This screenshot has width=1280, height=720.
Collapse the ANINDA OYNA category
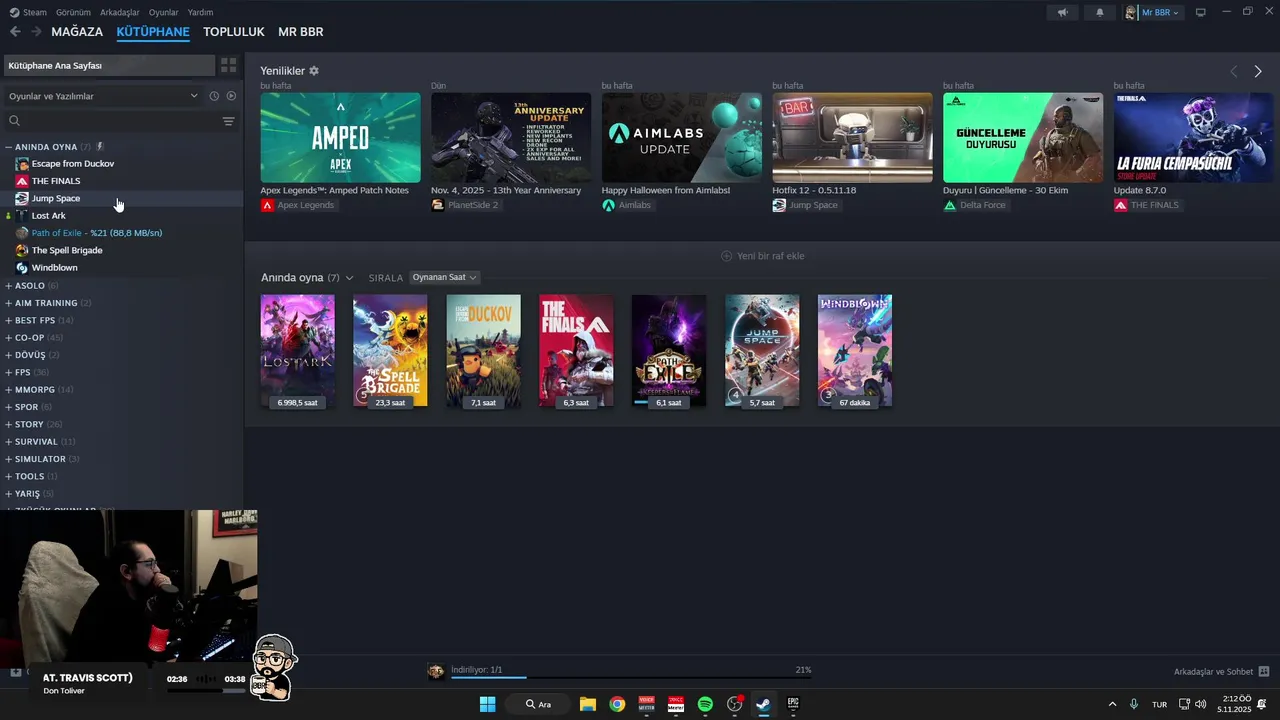(8, 147)
